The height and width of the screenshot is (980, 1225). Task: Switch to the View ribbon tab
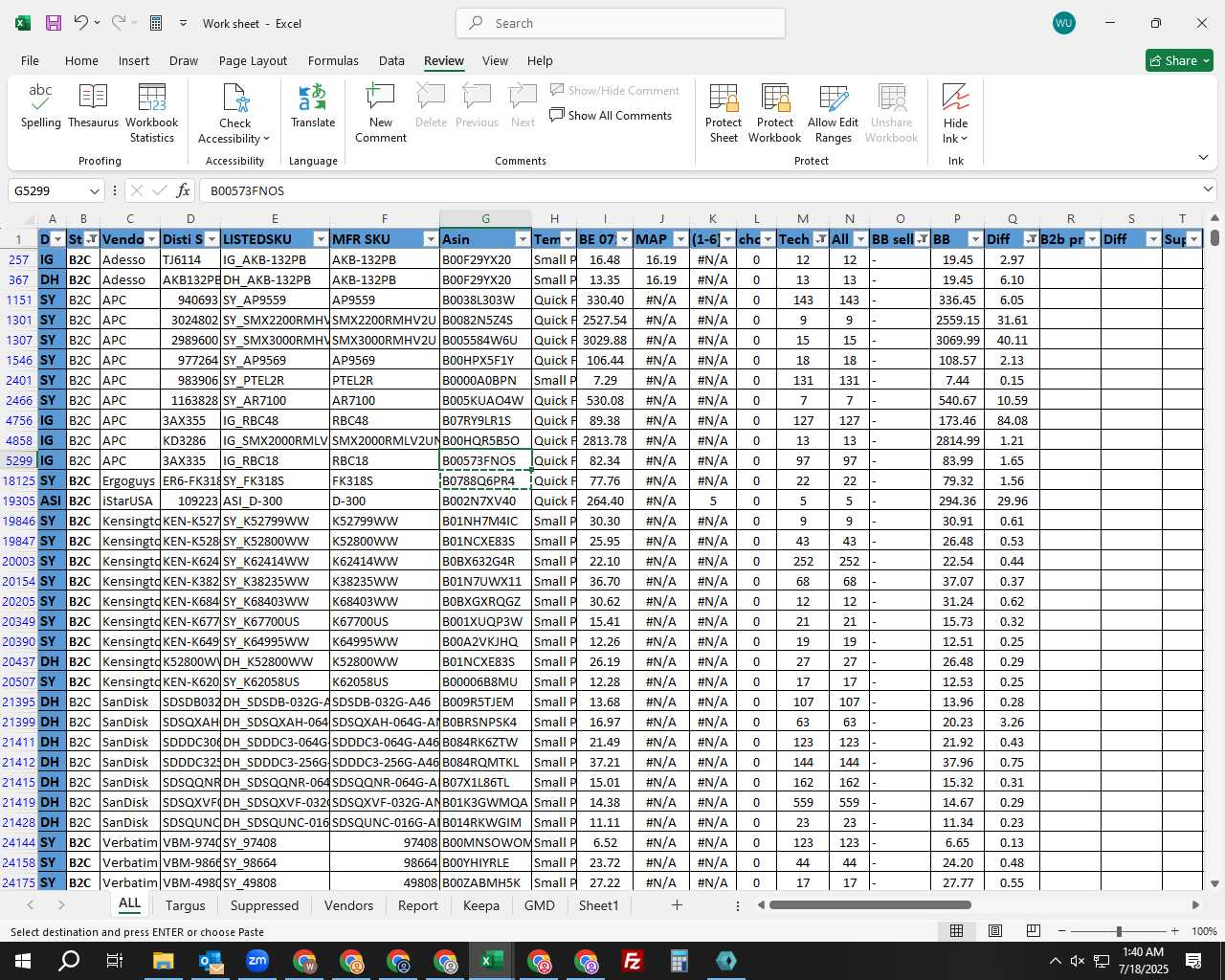[x=495, y=60]
